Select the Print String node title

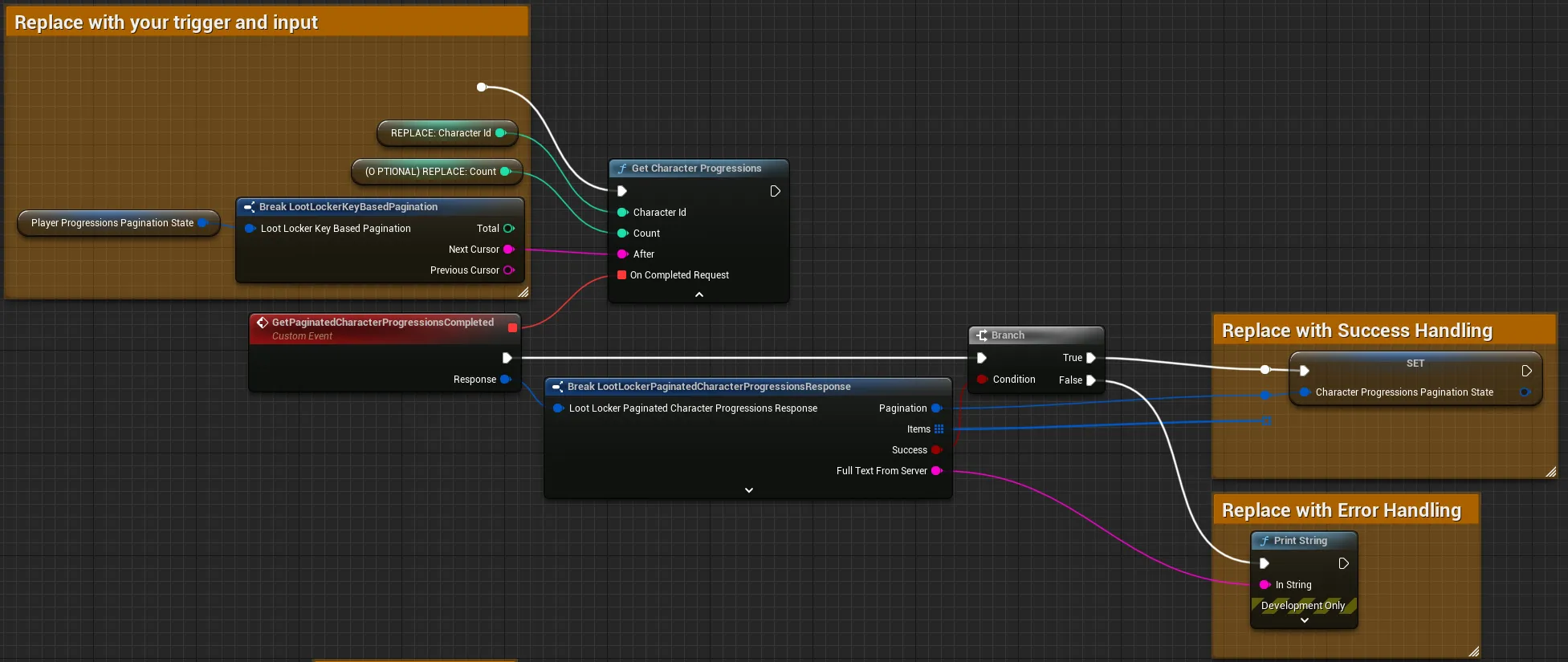pos(1301,541)
